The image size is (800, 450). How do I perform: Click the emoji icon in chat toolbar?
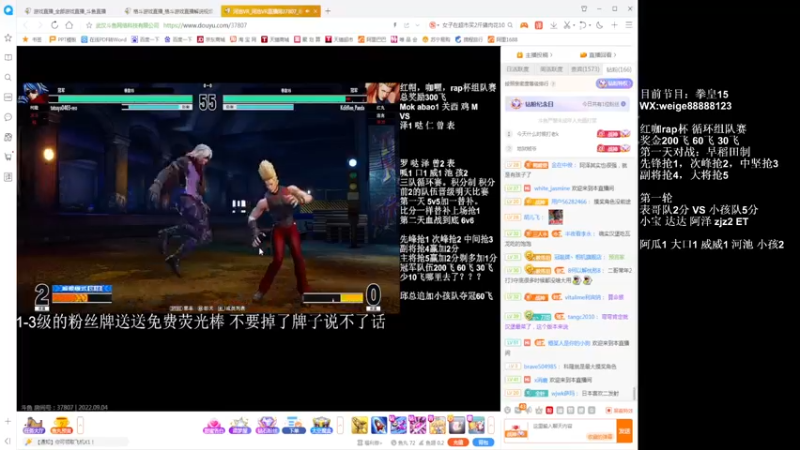click(x=508, y=410)
